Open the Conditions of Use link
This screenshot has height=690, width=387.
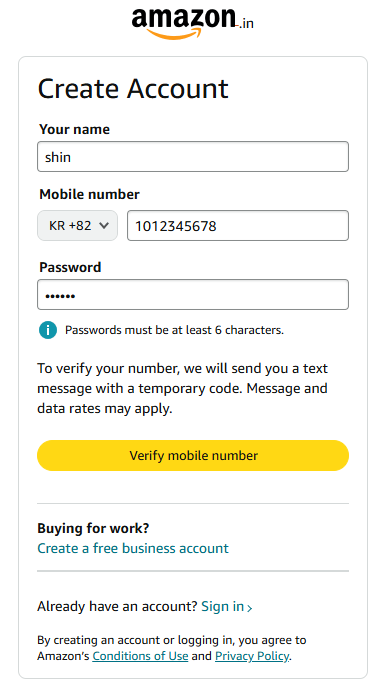[x=140, y=656]
